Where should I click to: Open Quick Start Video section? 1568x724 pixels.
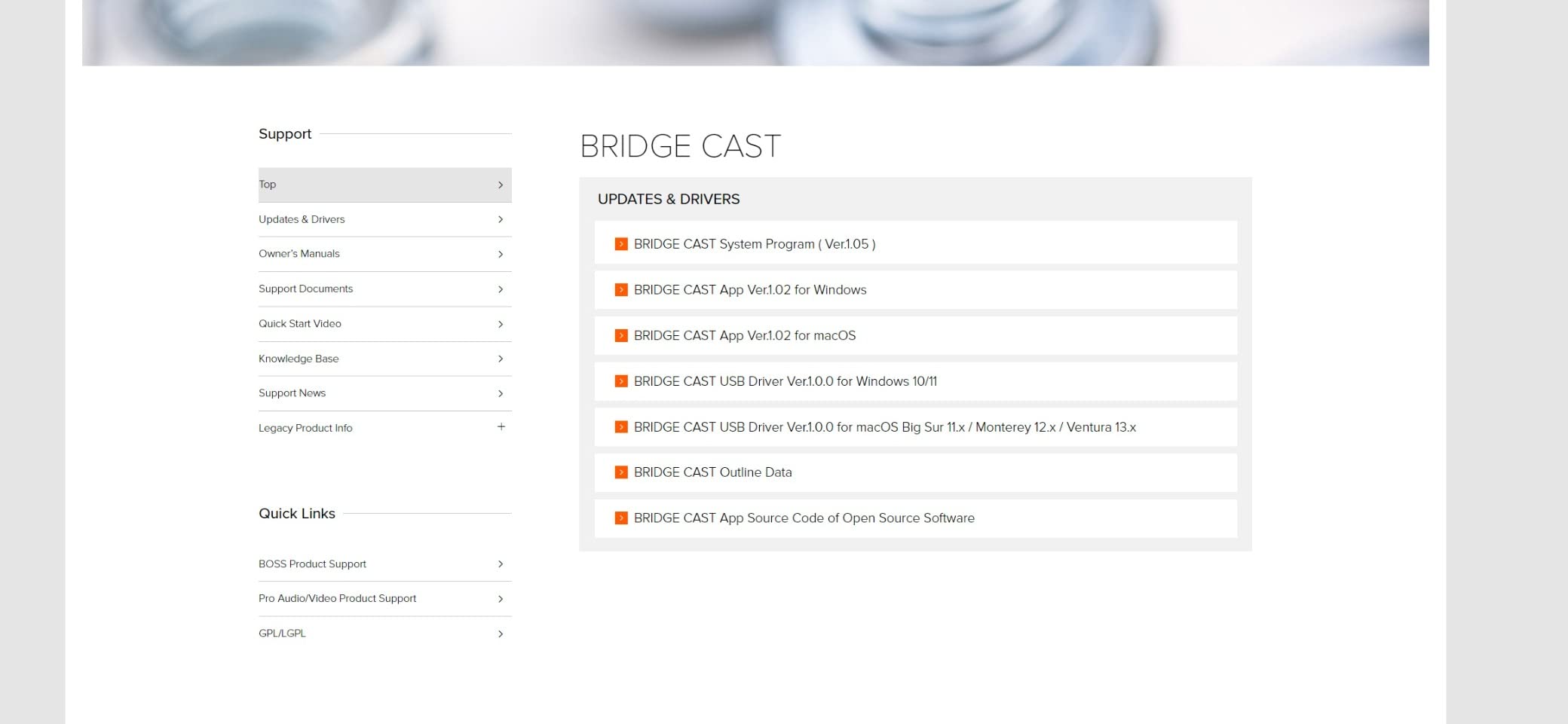[x=384, y=324]
